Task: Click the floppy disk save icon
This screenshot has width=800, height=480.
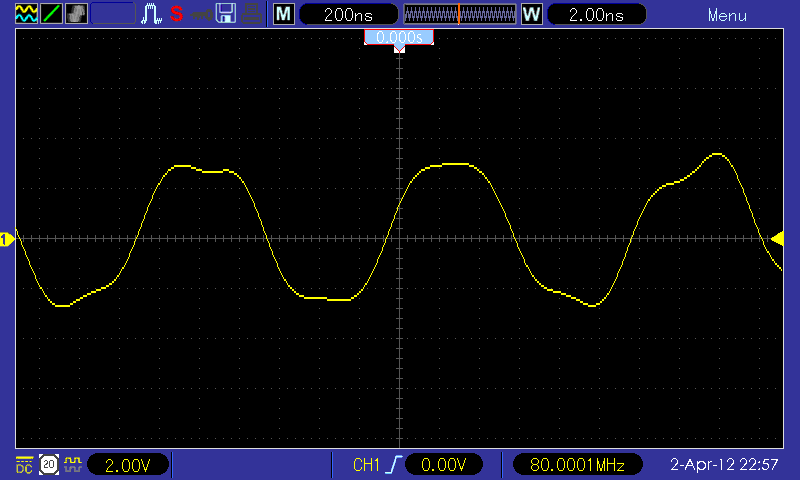Action: pos(226,14)
